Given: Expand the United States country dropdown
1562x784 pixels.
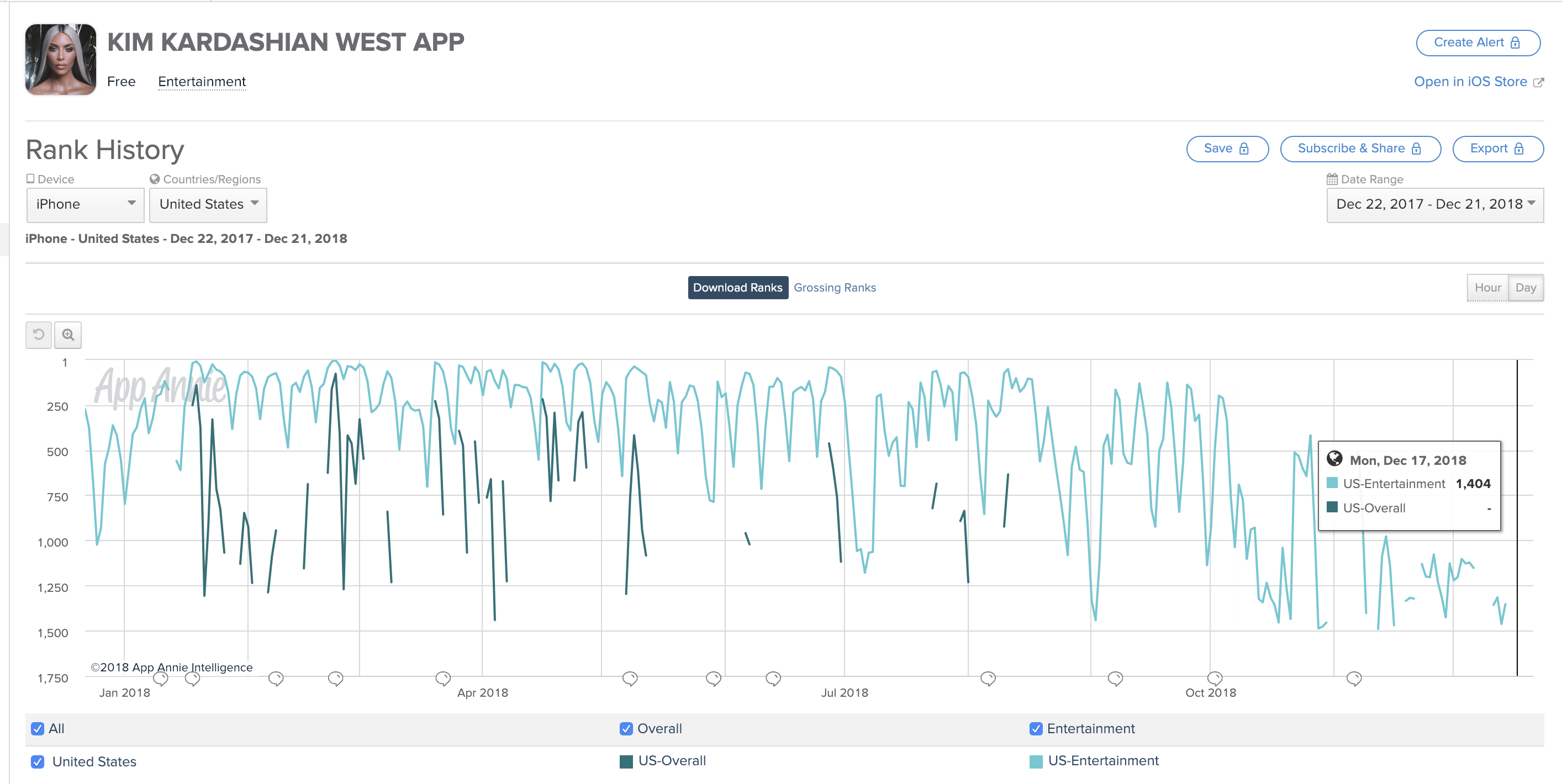Looking at the screenshot, I should coord(208,204).
